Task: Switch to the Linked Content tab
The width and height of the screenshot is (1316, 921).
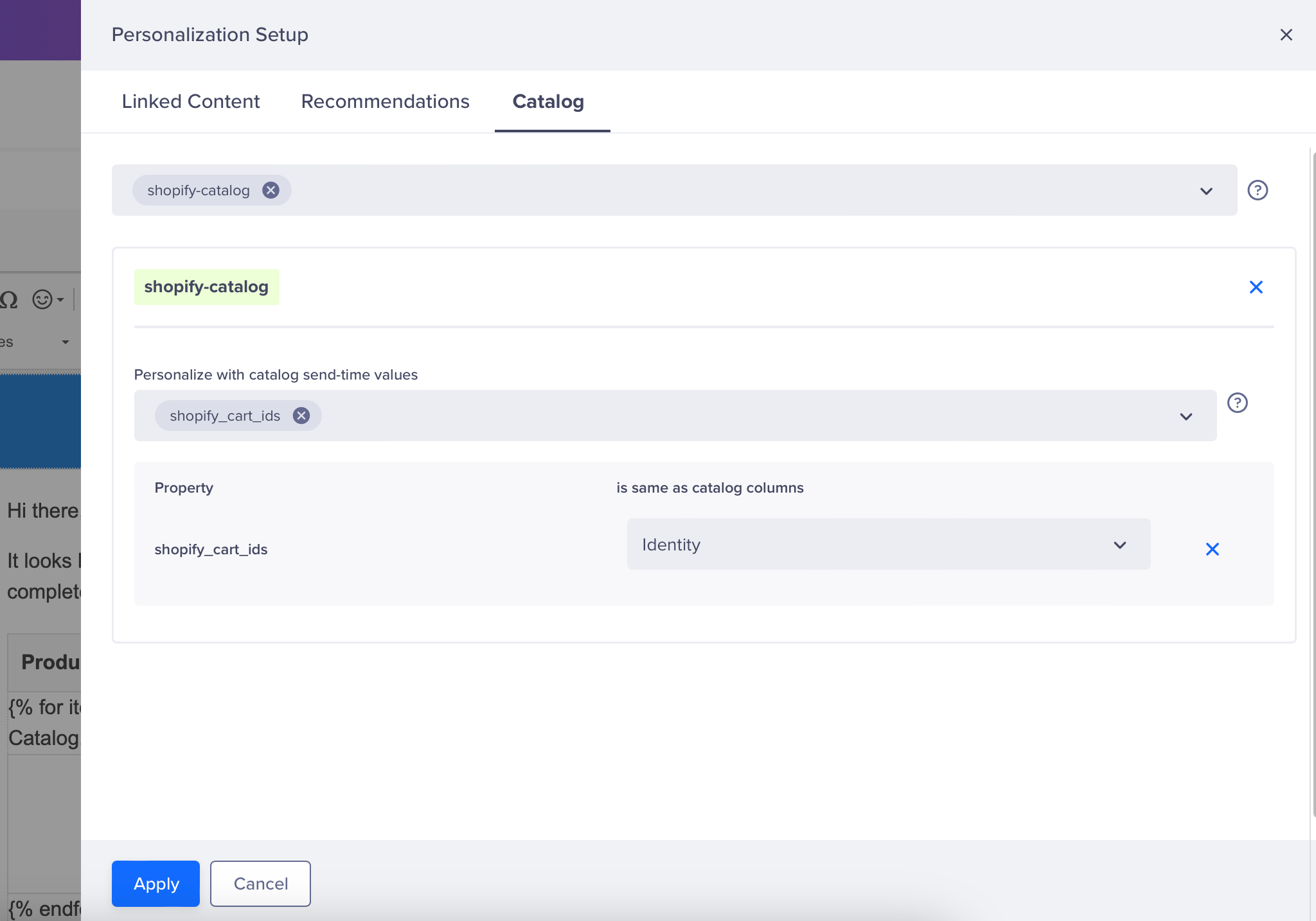Action: coord(191,101)
